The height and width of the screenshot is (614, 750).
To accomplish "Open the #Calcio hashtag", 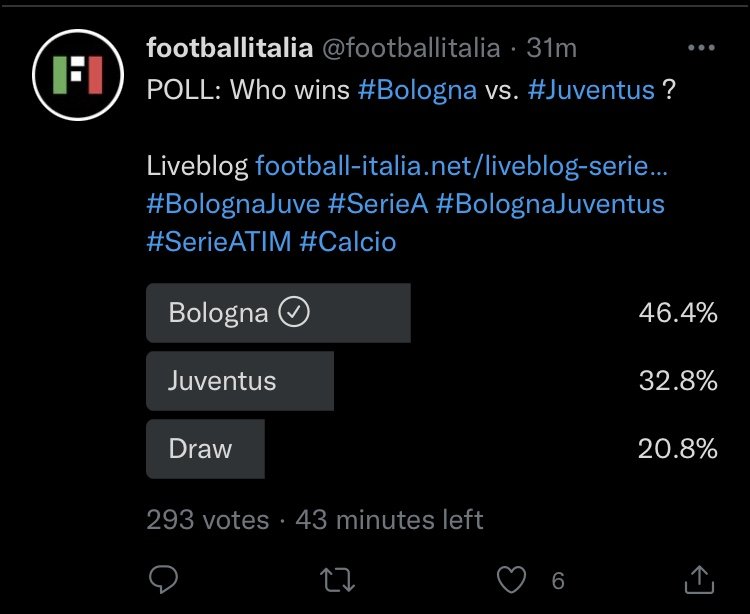I will pos(348,241).
